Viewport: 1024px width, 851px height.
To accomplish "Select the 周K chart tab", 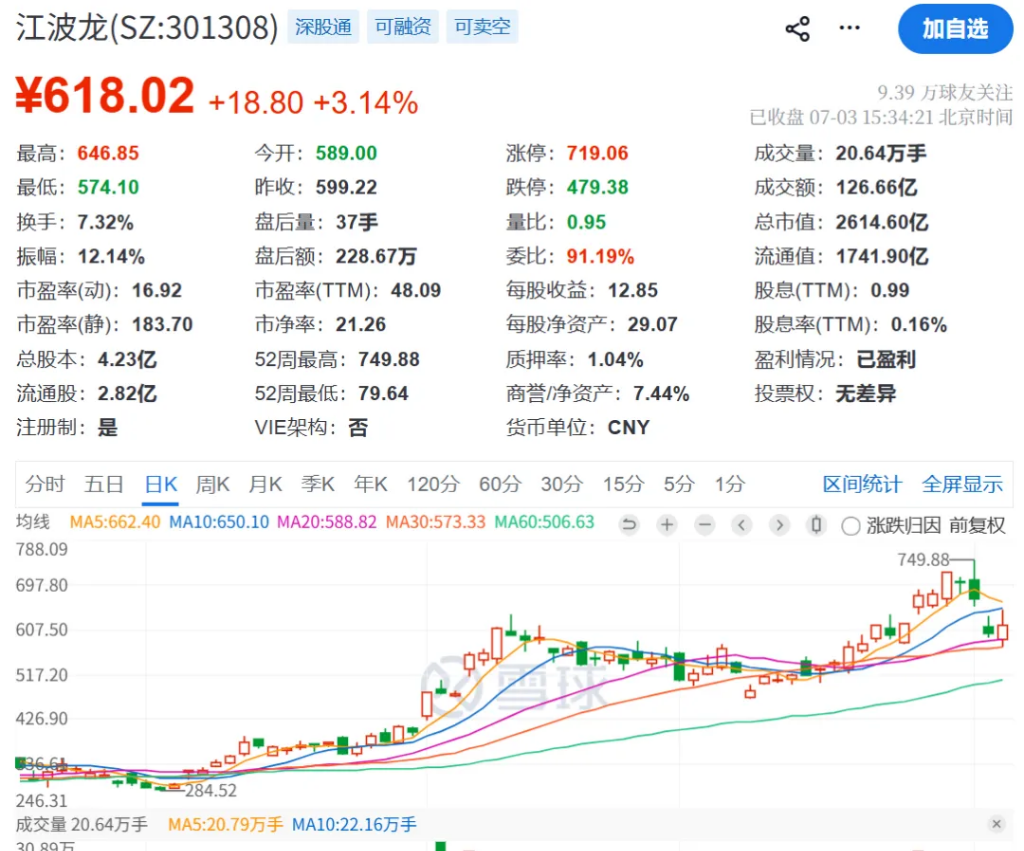I will [213, 485].
